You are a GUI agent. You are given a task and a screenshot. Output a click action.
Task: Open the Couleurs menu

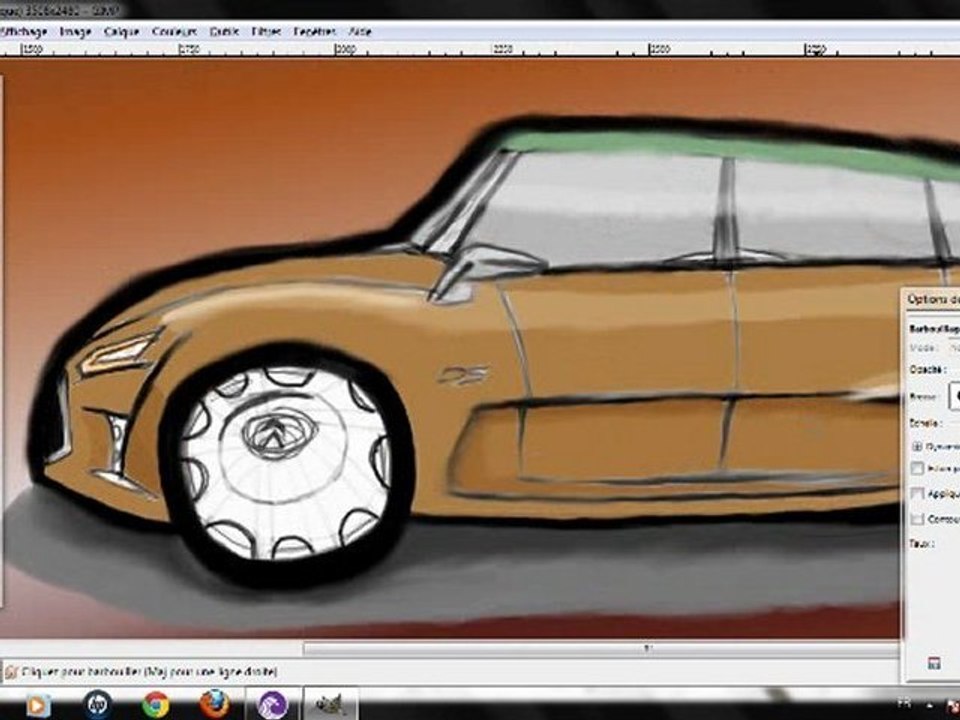(x=174, y=31)
